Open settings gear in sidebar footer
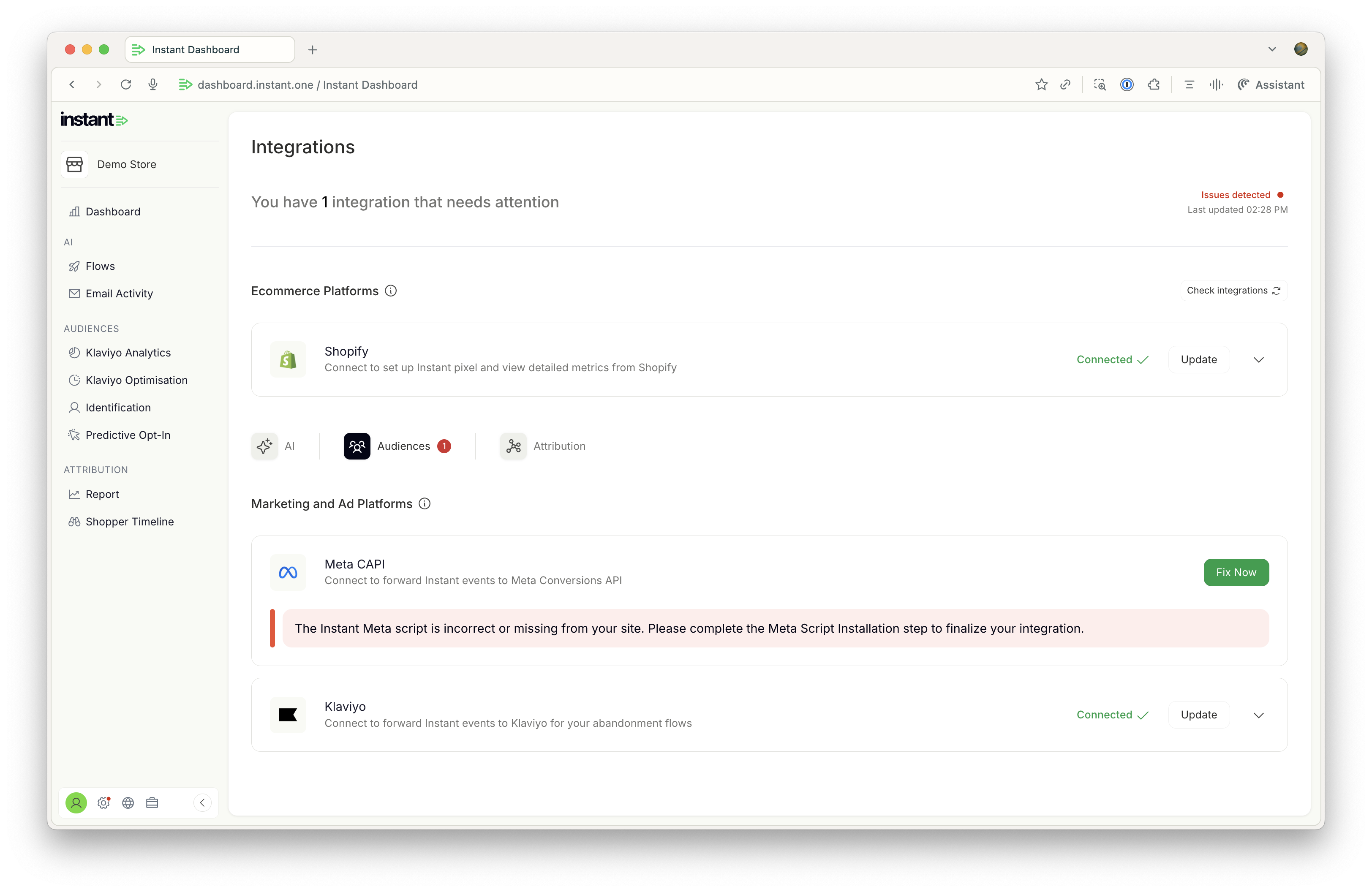This screenshot has height=892, width=1372. [x=104, y=803]
